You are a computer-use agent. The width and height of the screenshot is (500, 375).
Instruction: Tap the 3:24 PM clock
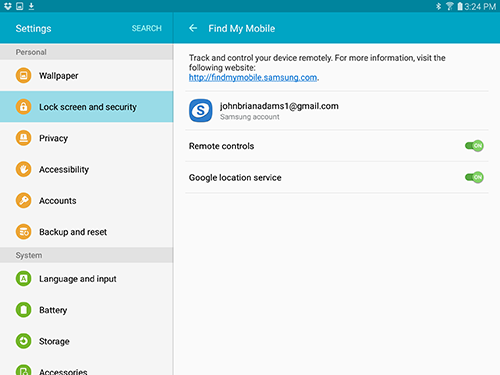(480, 6)
